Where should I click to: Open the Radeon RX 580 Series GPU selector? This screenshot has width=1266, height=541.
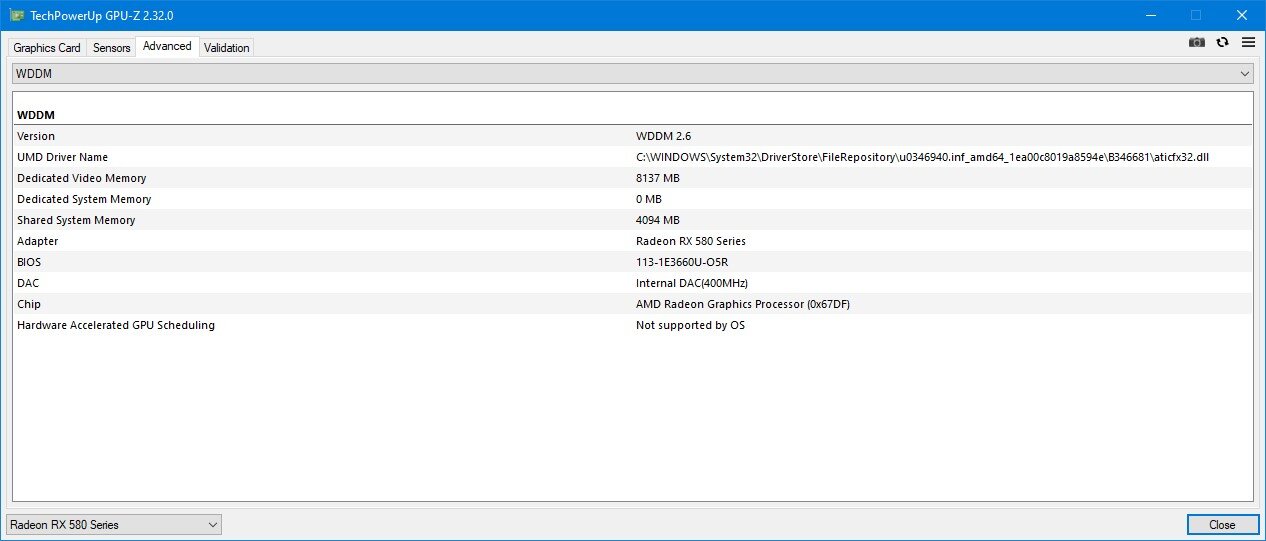tap(114, 524)
